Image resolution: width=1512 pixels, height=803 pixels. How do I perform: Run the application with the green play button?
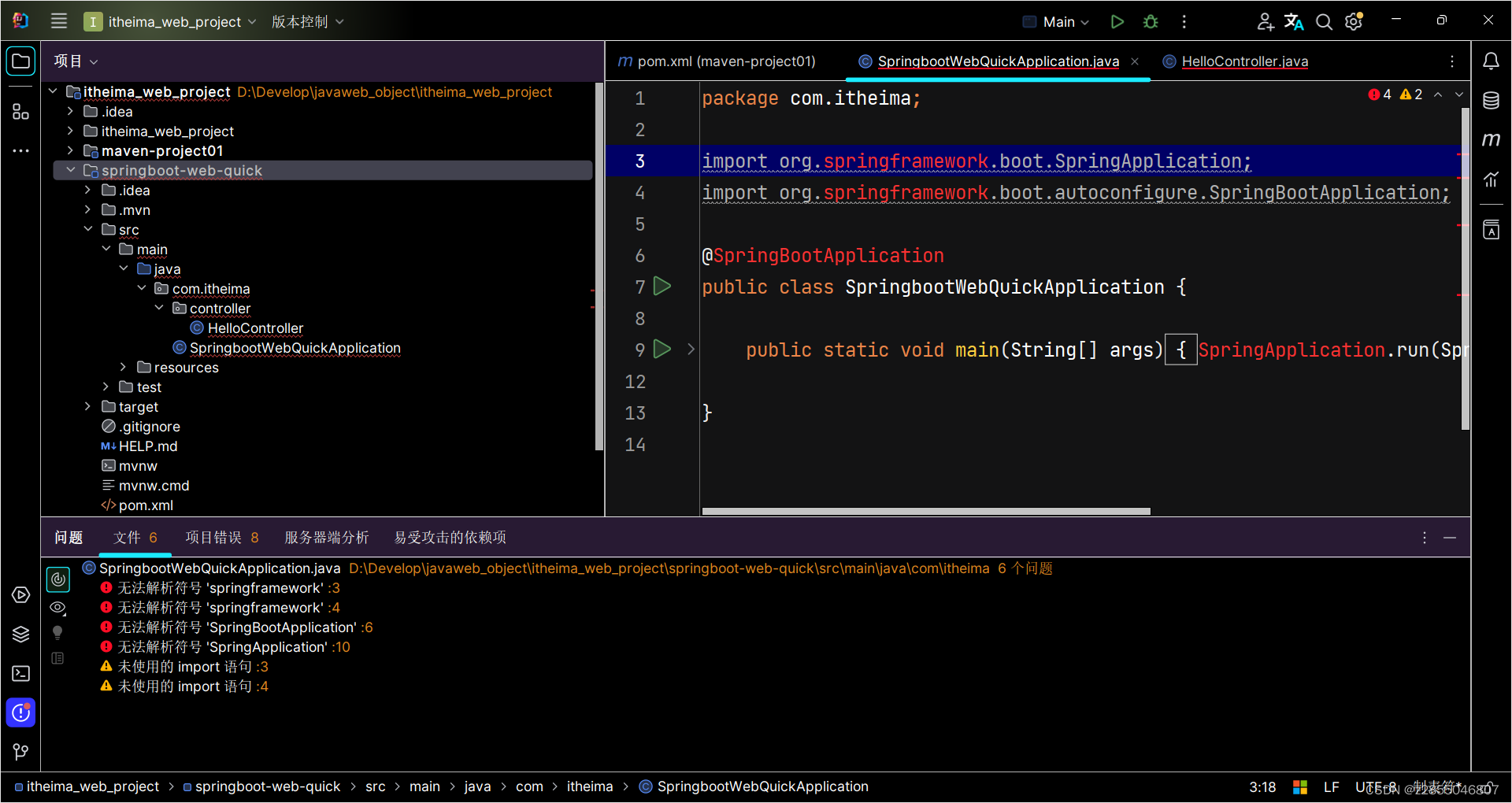coord(1117,21)
